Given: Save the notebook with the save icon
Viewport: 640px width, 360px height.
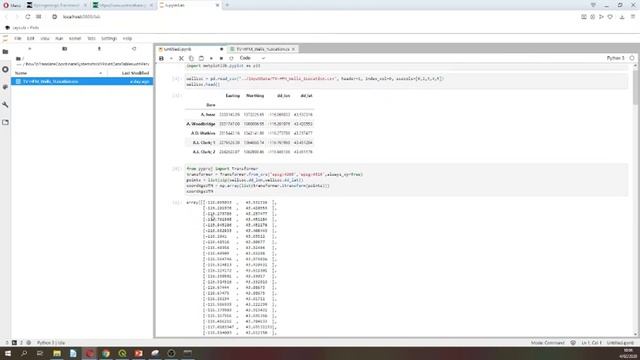Looking at the screenshot, I should pos(161,58).
